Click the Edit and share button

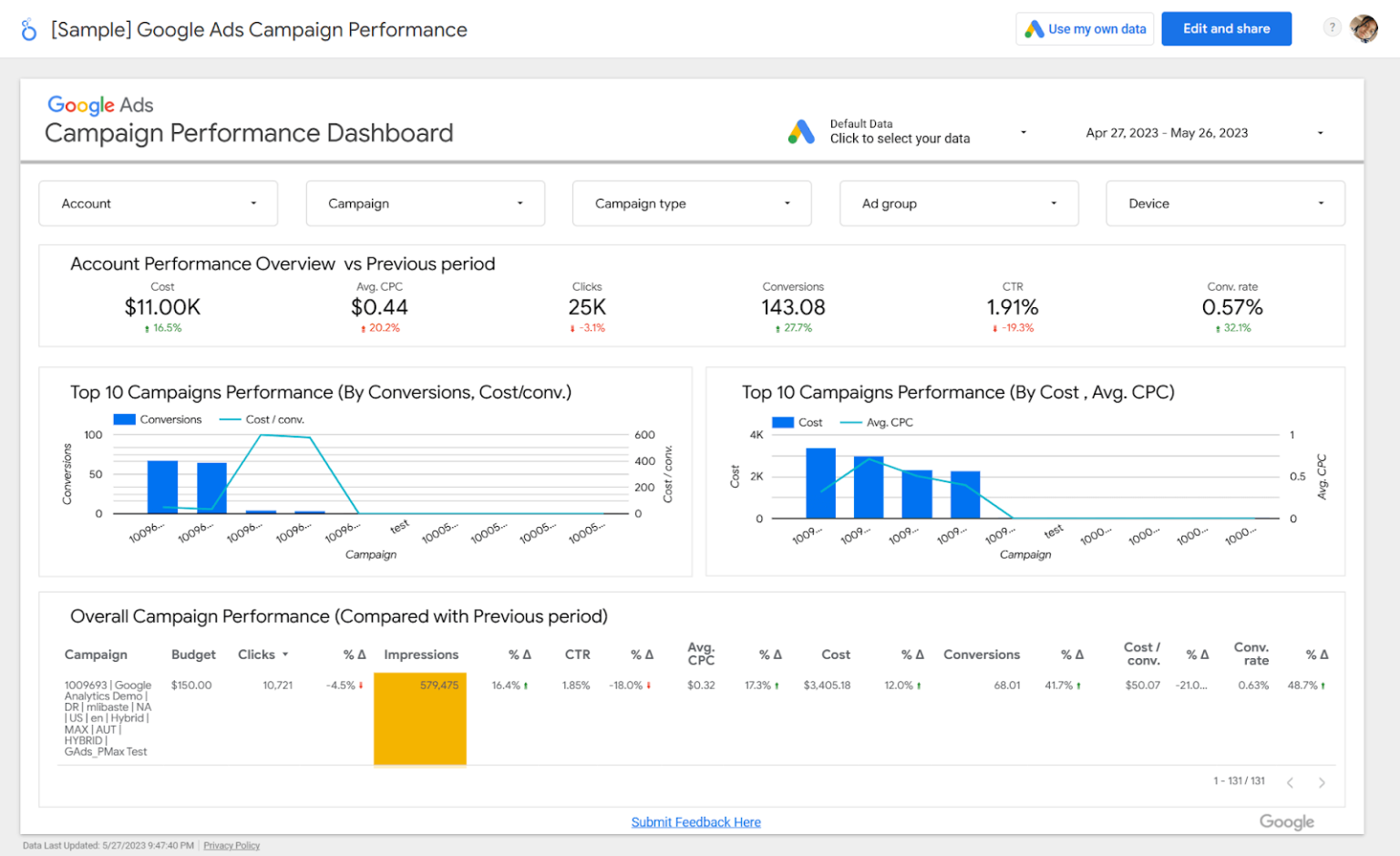coord(1226,28)
